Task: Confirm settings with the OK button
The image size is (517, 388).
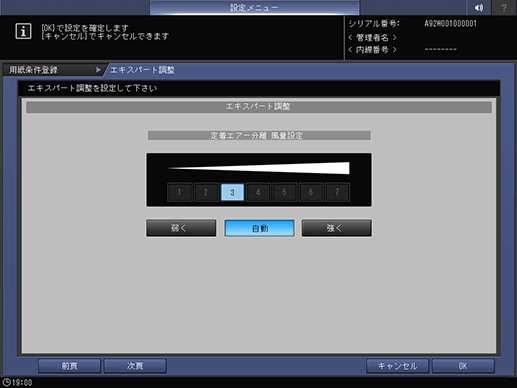Action: point(463,366)
